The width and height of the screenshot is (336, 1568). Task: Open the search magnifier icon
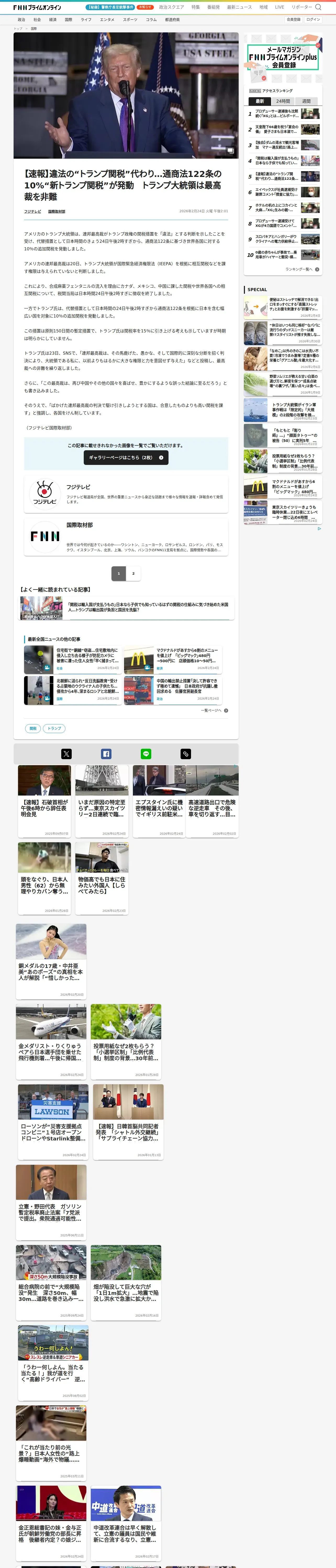318,7
